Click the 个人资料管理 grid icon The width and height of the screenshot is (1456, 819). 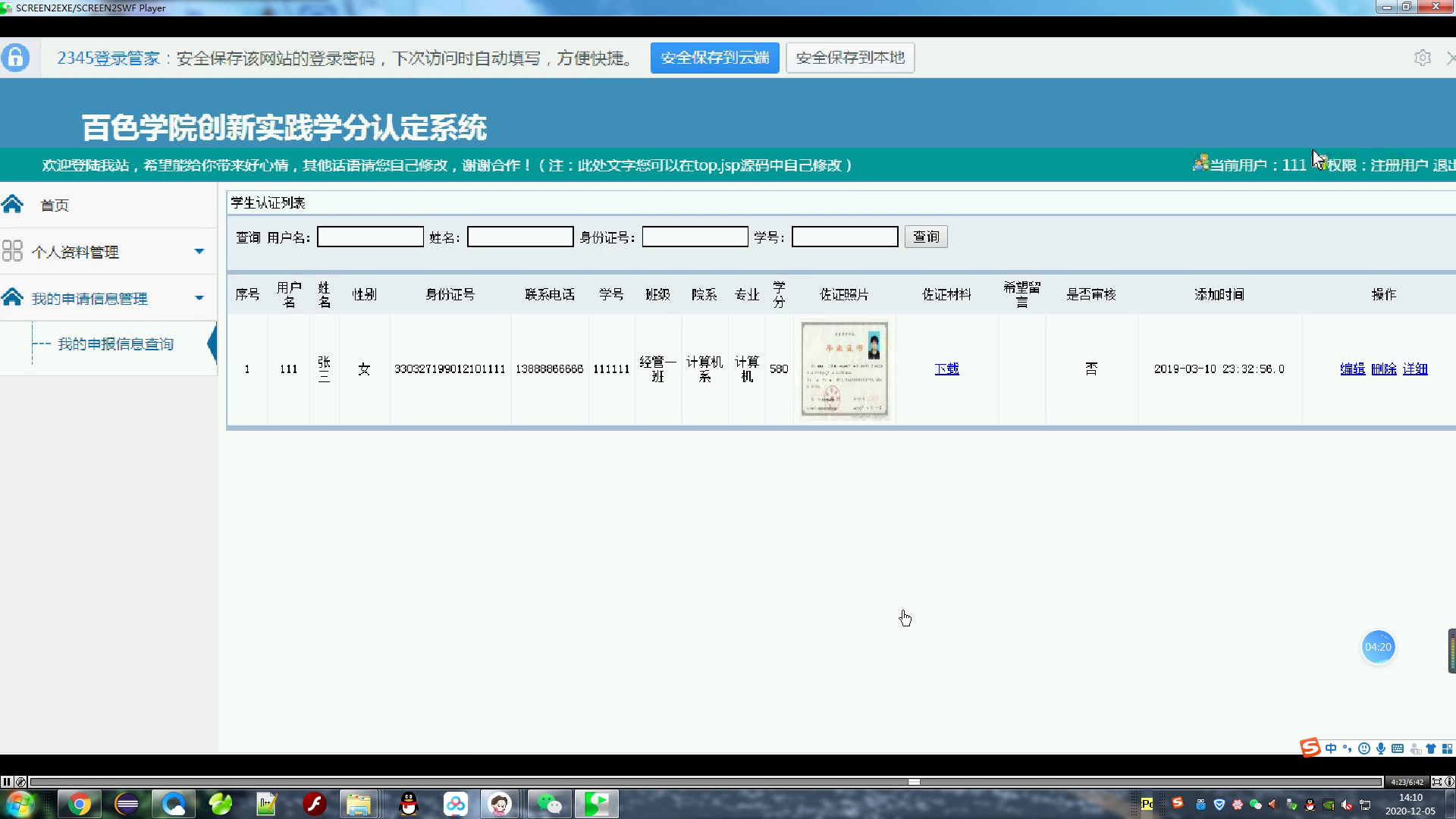point(12,251)
